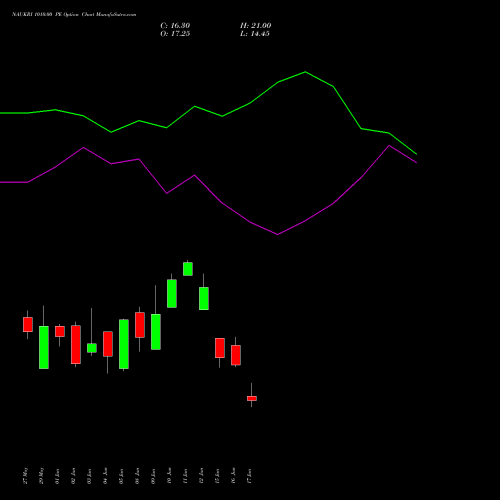The image size is (500, 500).
Task: Click the lowest trough of the purple line
Action: [277, 234]
